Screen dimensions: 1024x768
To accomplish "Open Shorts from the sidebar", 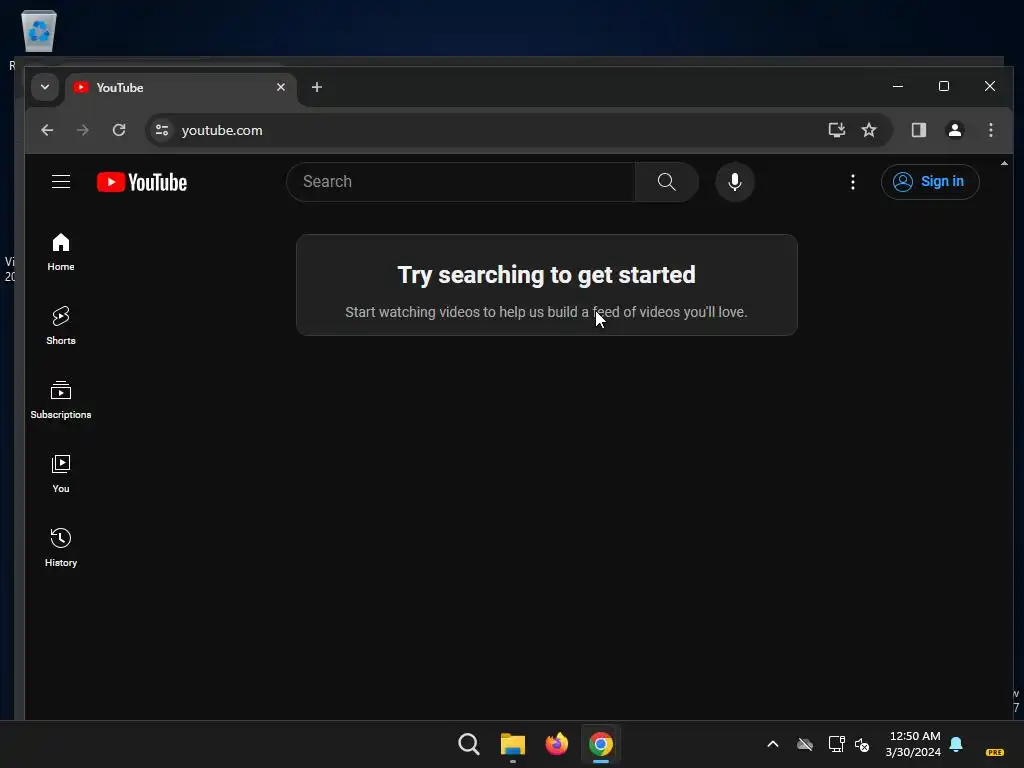I will click(61, 325).
